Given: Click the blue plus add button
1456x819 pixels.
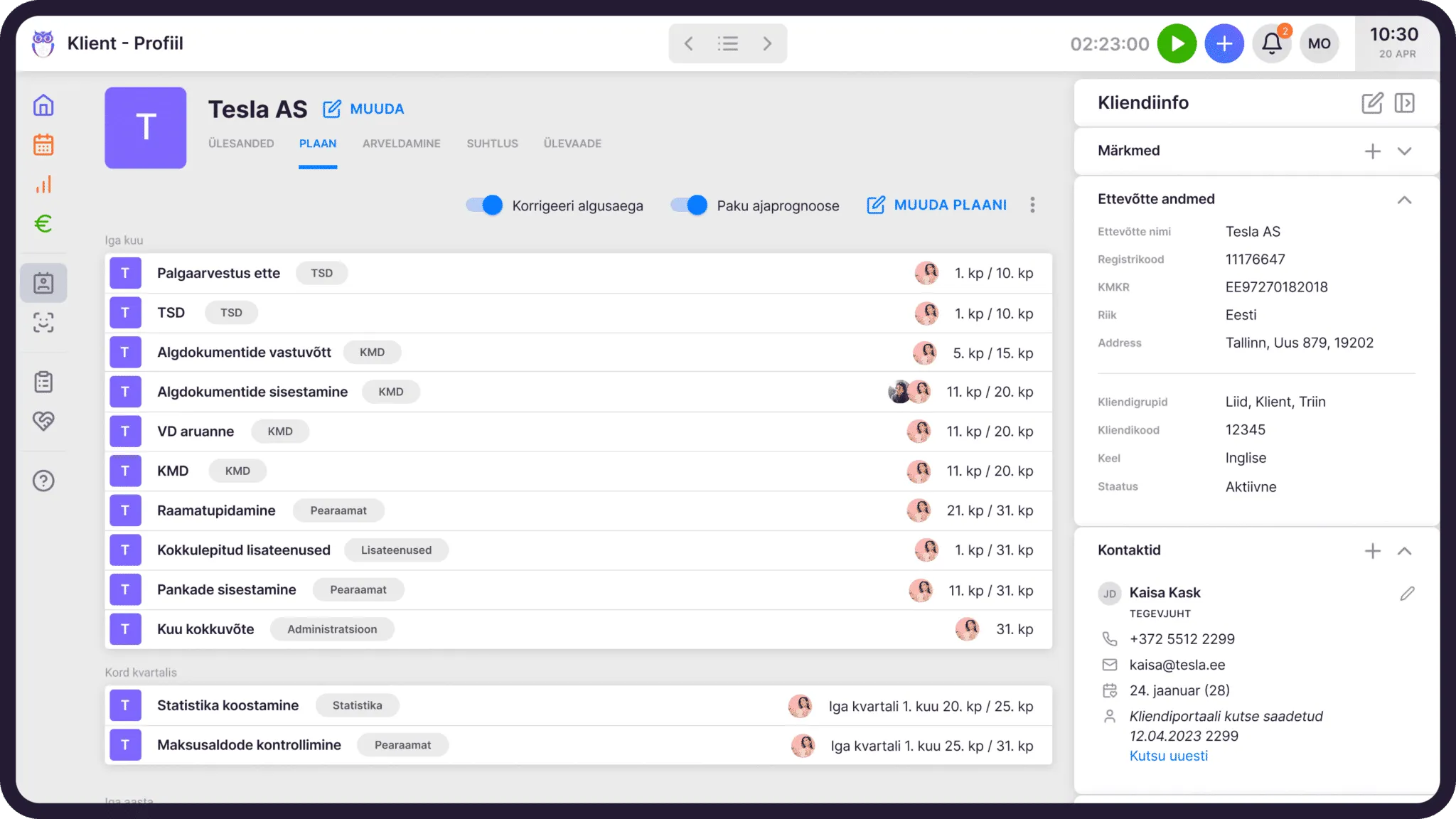Looking at the screenshot, I should (x=1224, y=43).
